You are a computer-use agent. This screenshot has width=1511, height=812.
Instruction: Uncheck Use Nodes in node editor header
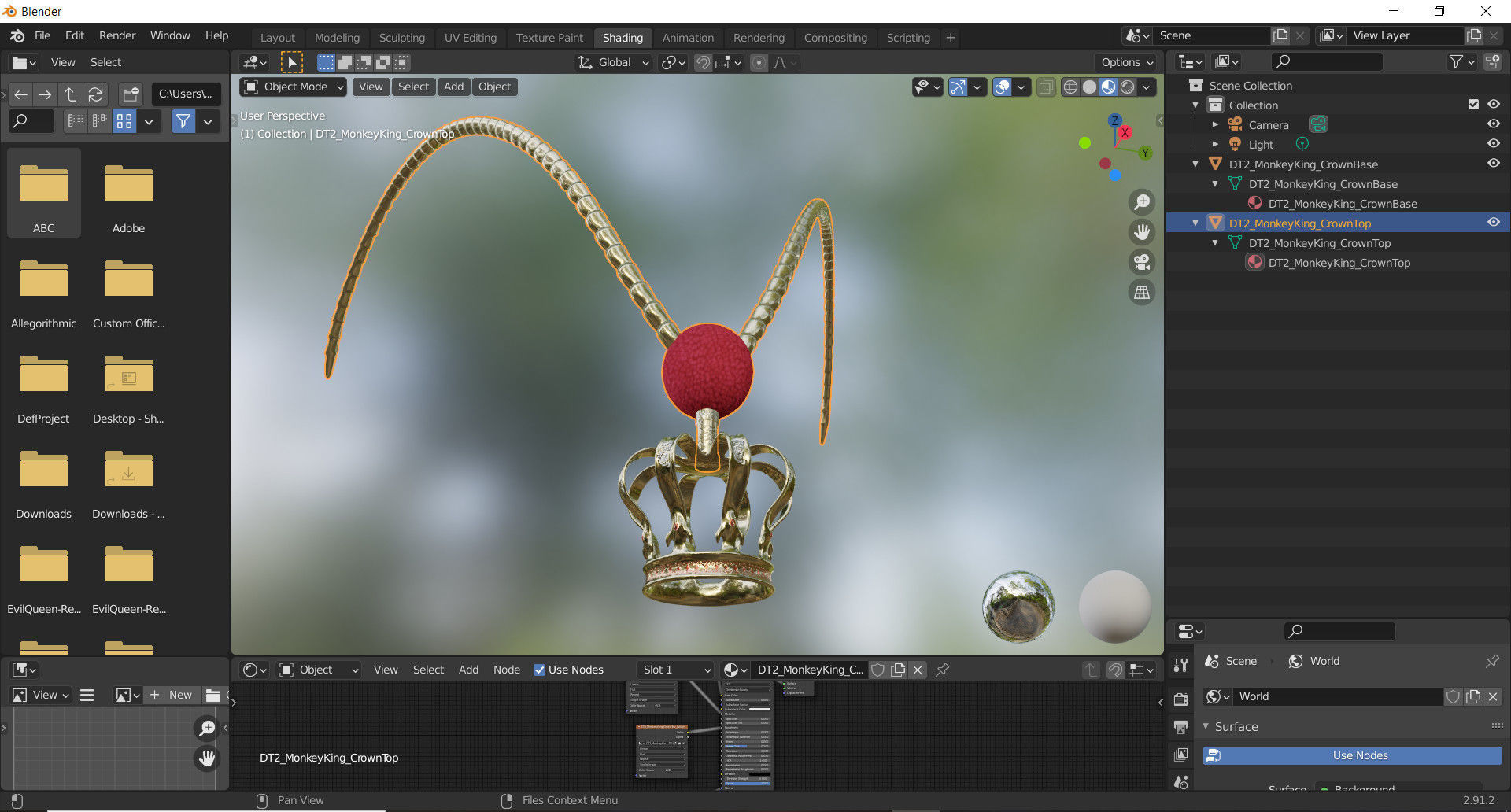(x=539, y=670)
